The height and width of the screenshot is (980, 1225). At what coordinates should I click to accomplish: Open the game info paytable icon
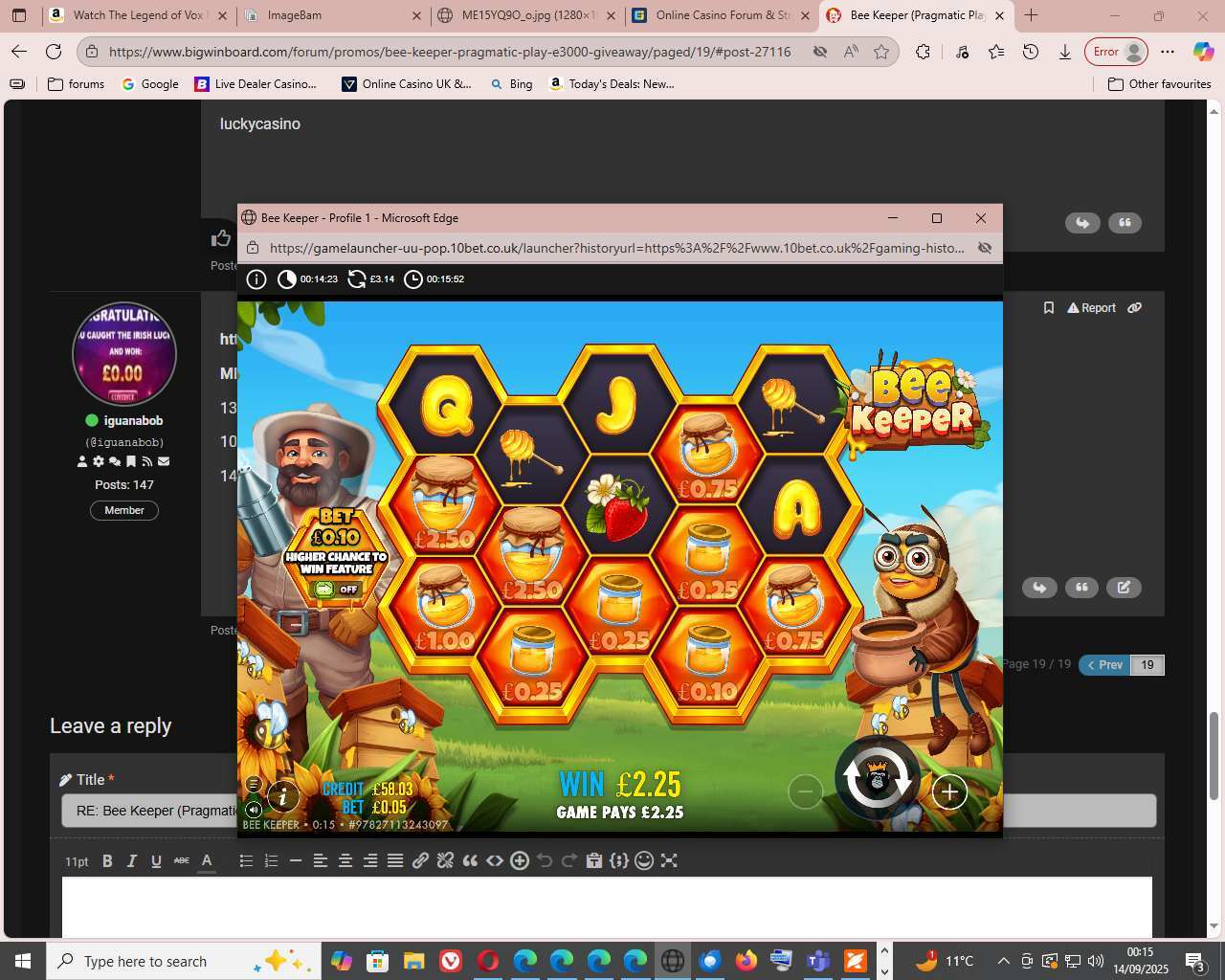pyautogui.click(x=282, y=795)
